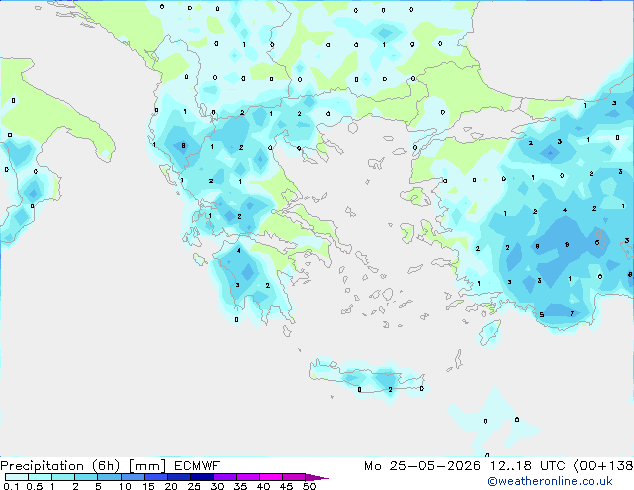The height and width of the screenshot is (490, 634).
Task: Click the 0.1–0.5 mm palest legend swatch
Action: (17, 477)
